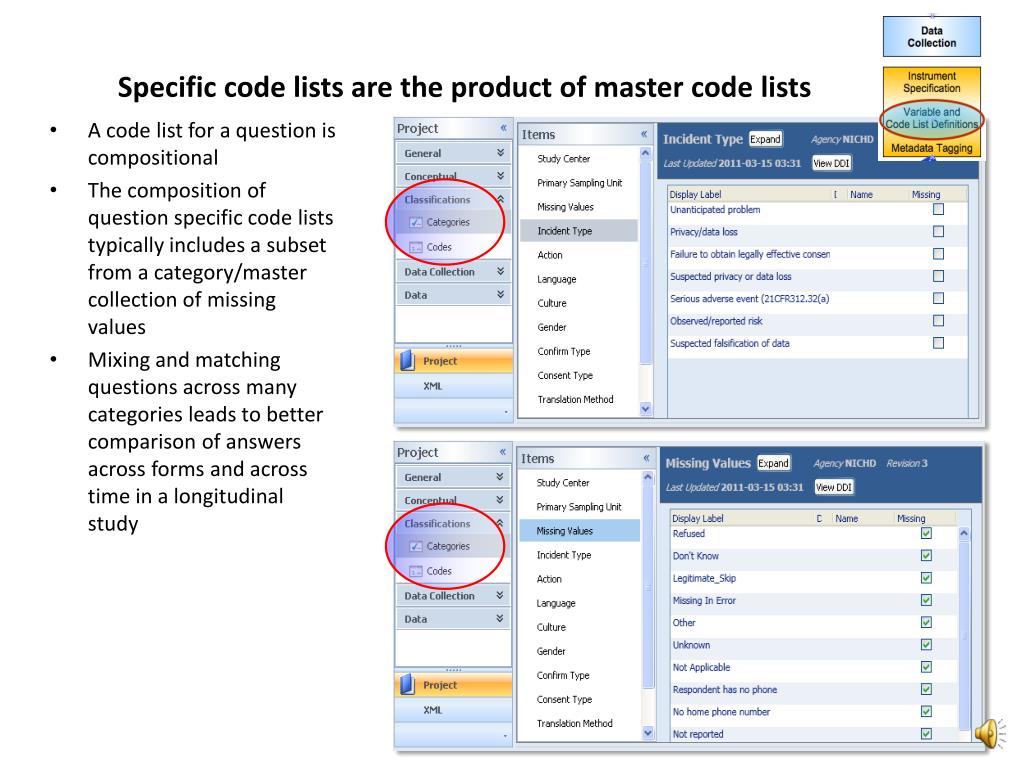
Task: Select Project tab in lower navigation pane
Action: coord(454,685)
